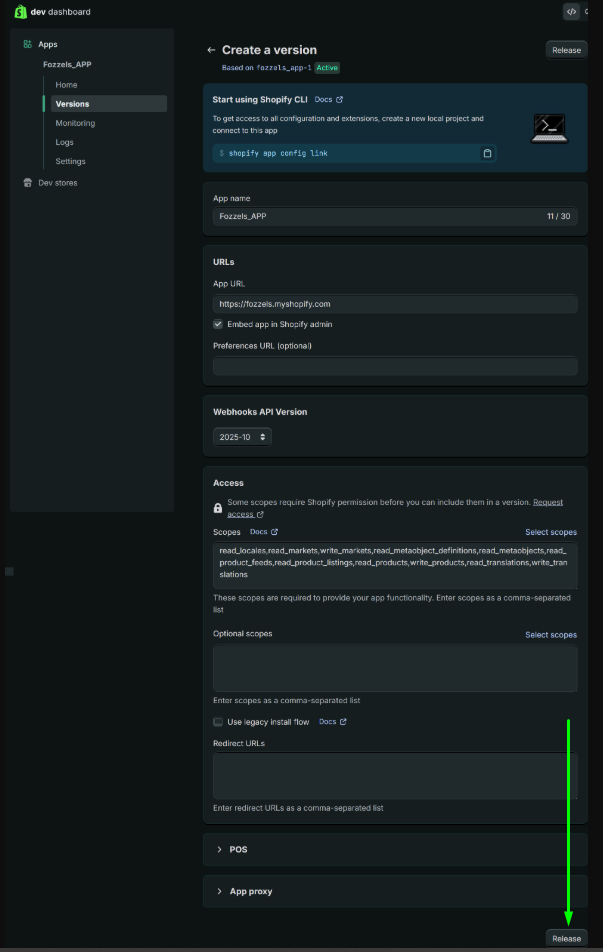Open Settings in sidebar
This screenshot has width=603, height=952.
(x=70, y=162)
